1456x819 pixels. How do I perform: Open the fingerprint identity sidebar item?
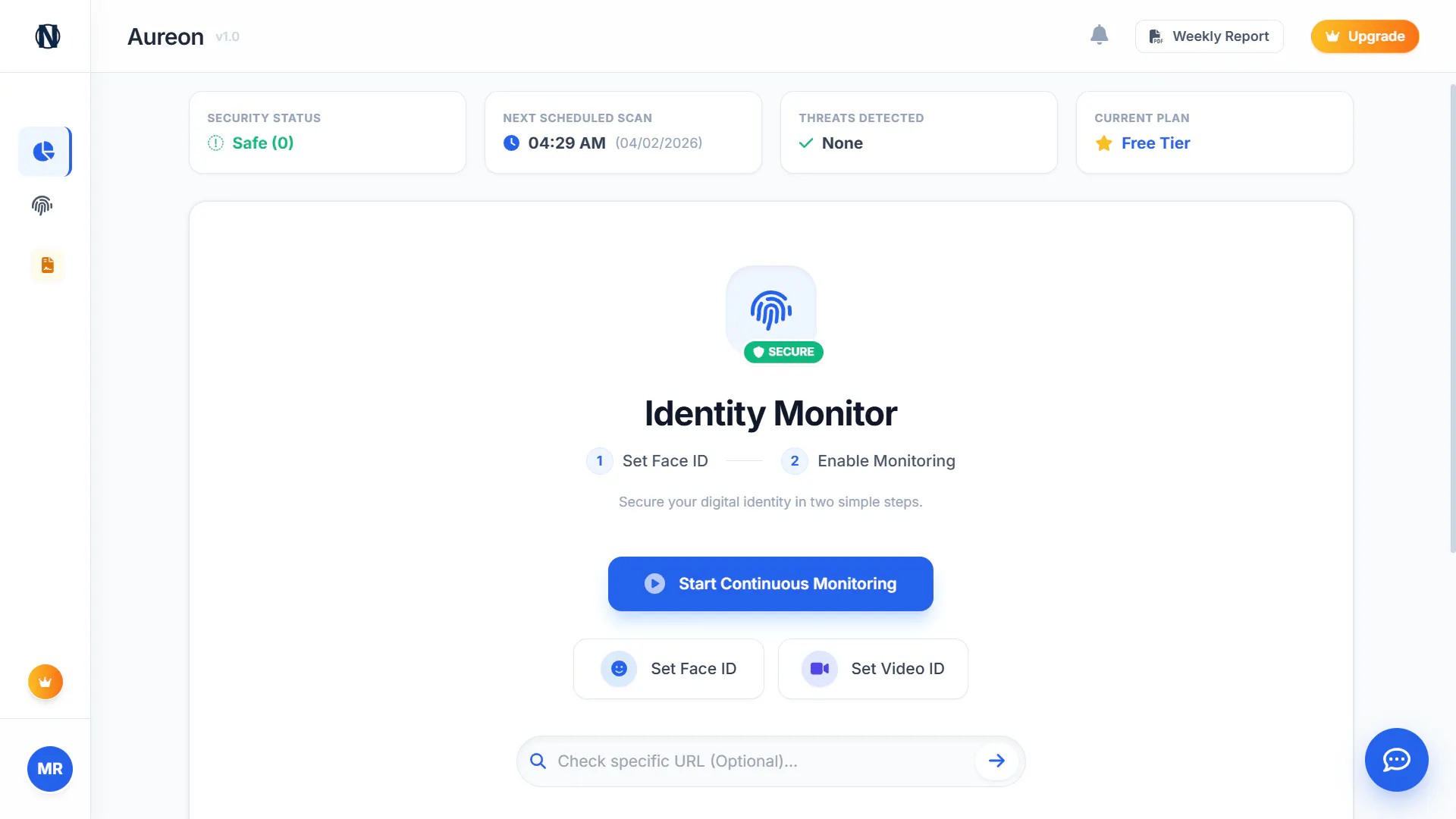(x=42, y=206)
